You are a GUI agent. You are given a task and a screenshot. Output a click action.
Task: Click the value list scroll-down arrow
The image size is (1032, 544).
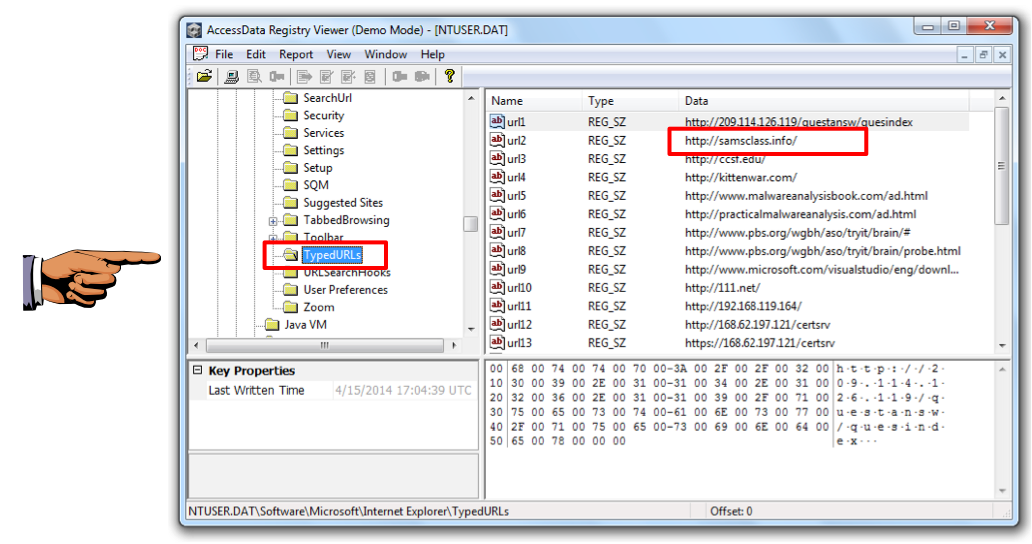[x=1002, y=345]
